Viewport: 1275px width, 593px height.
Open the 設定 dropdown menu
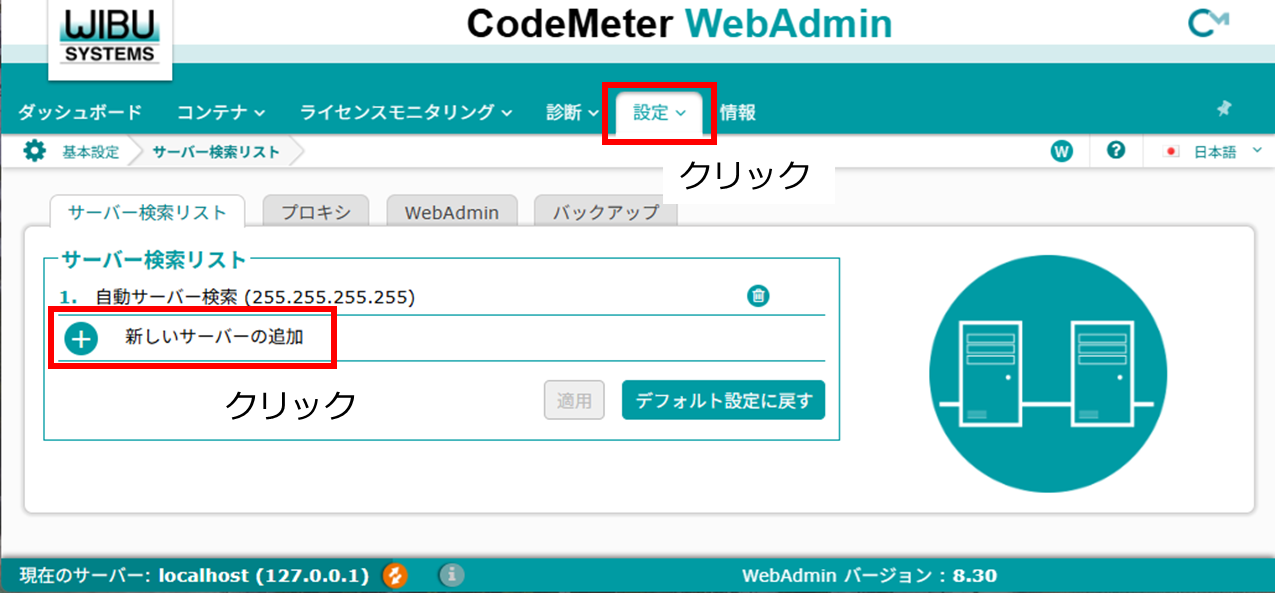659,113
